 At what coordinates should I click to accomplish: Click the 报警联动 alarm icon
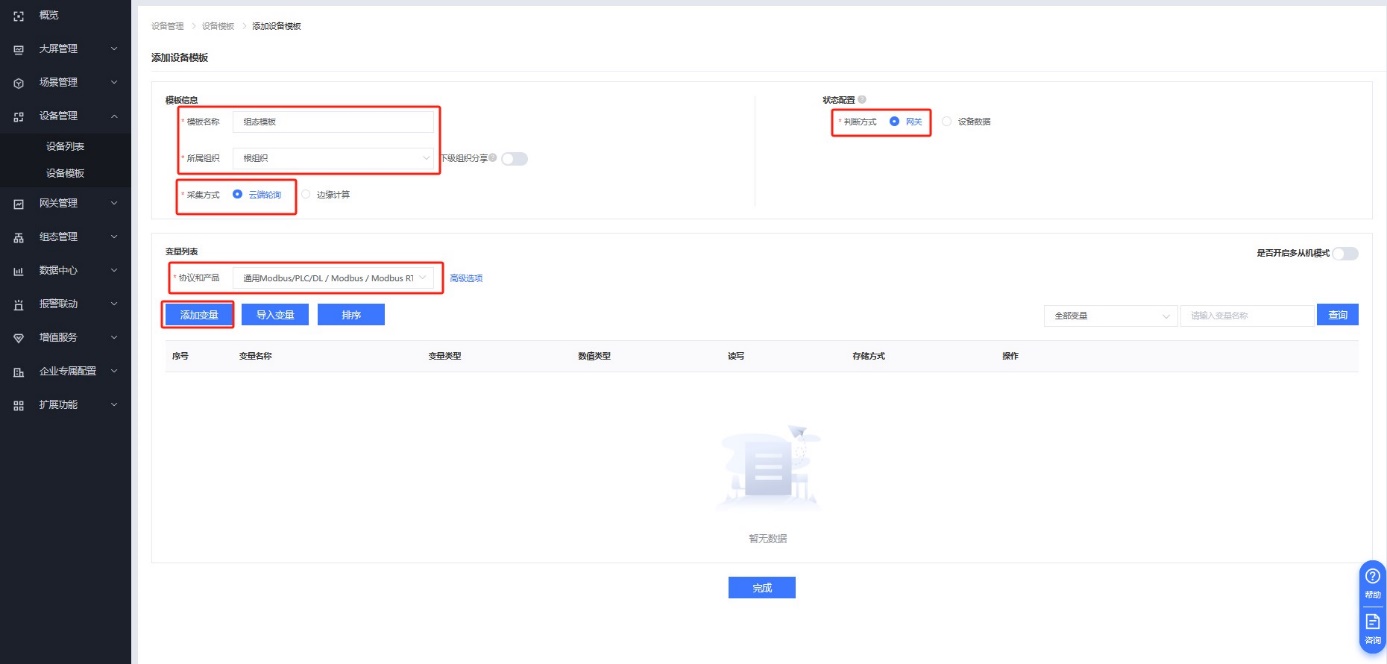tap(18, 304)
